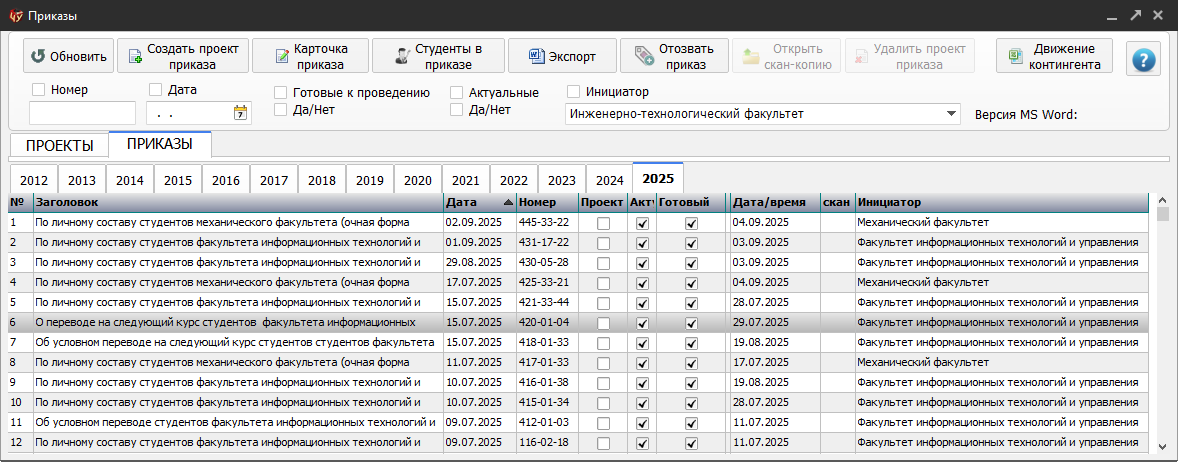Click Отозвать приказ to revoke order
This screenshot has width=1178, height=462.
pos(673,57)
